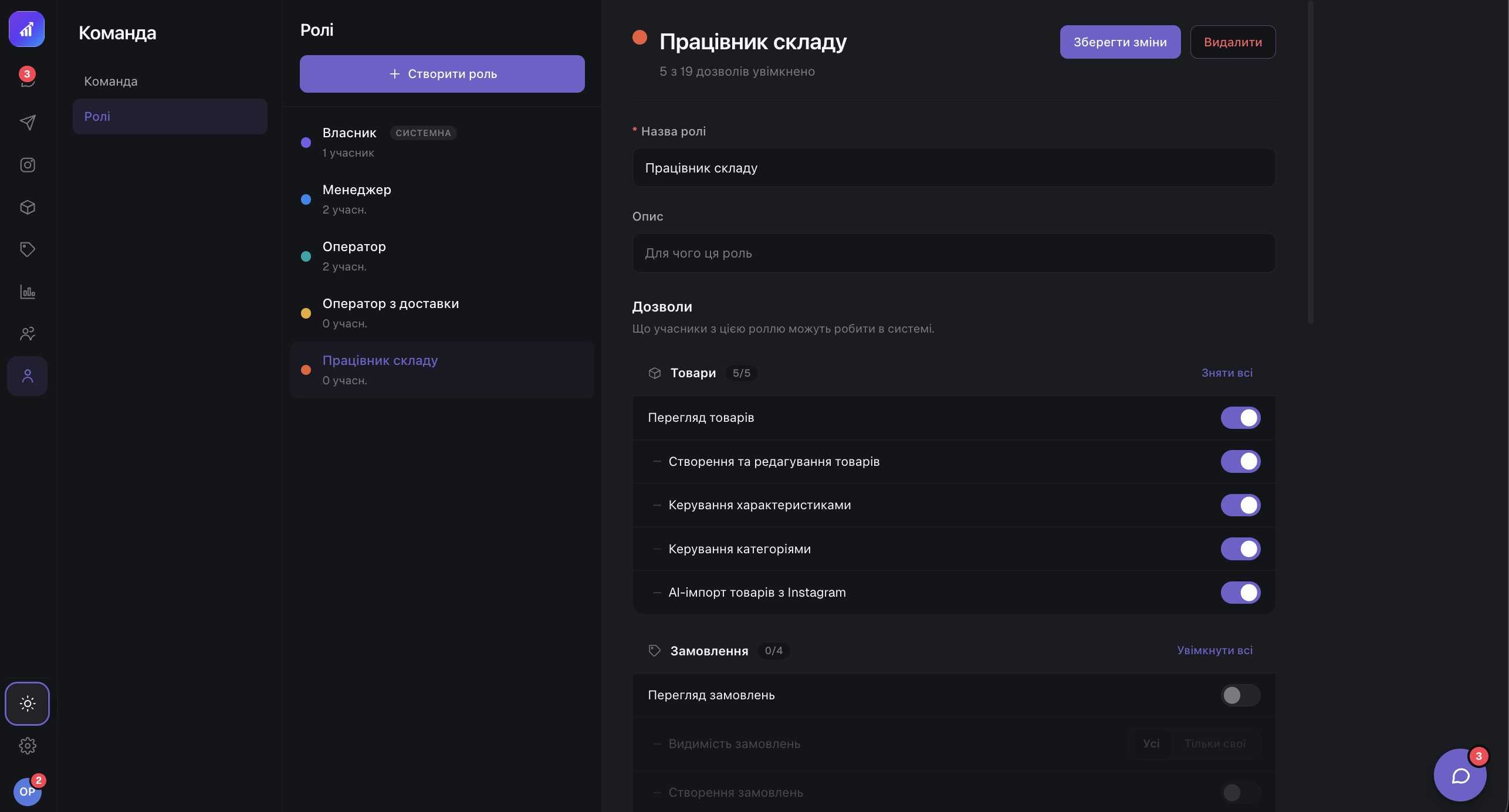The image size is (1509, 812).
Task: Click the Зберегти зміни button
Action: click(1120, 42)
